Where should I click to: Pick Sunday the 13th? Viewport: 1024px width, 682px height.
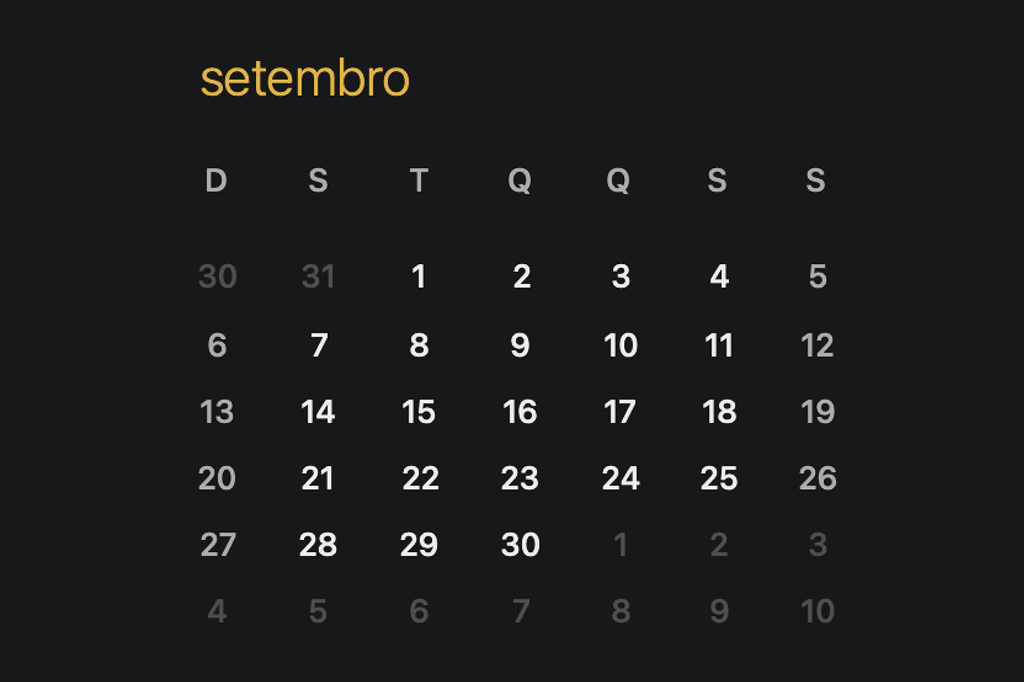(217, 412)
